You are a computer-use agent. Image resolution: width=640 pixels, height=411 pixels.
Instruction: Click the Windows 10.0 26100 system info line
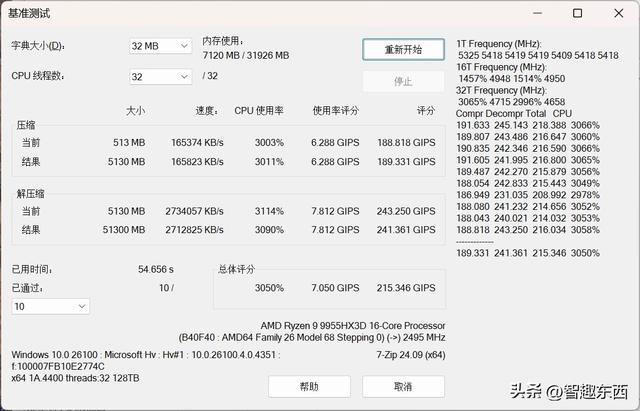(146, 355)
